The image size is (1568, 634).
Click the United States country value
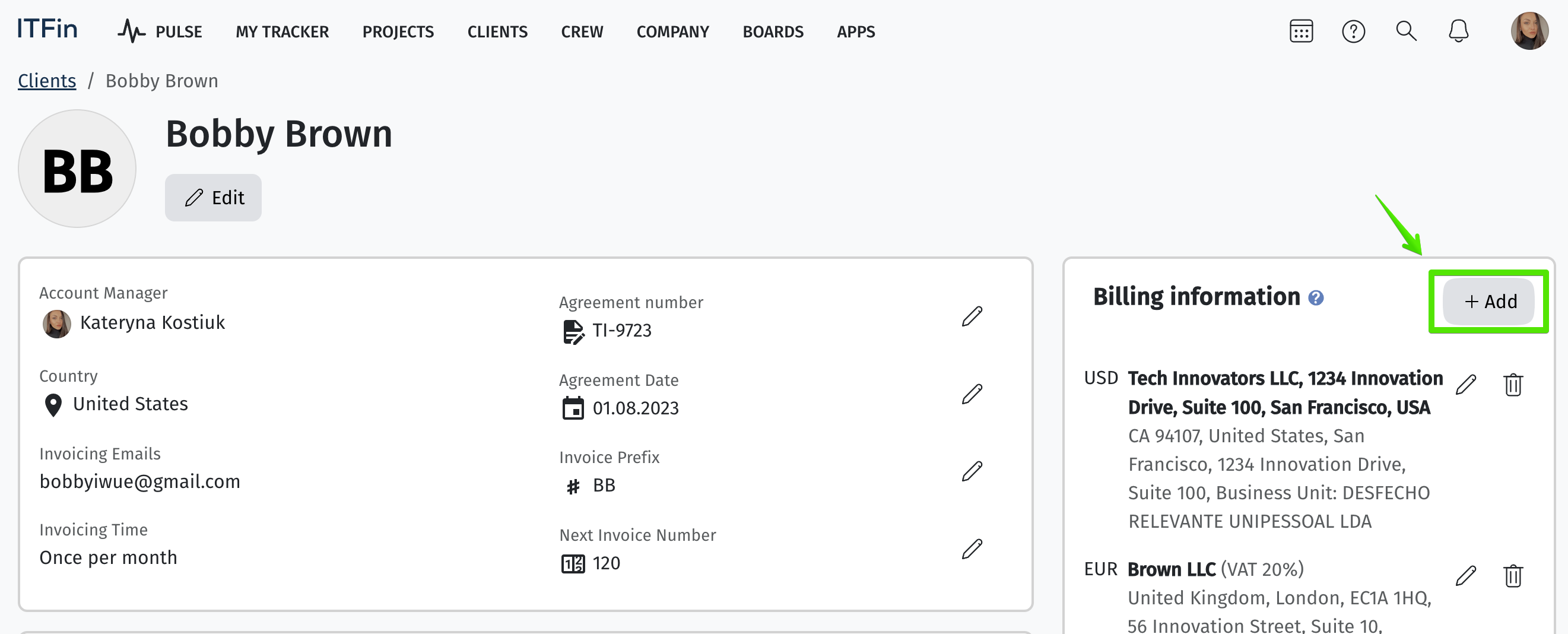[130, 404]
